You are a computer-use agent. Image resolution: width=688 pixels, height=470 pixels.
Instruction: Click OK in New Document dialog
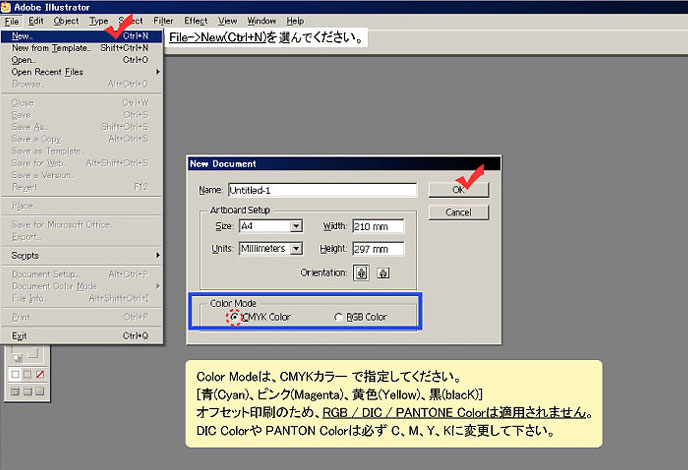point(459,190)
